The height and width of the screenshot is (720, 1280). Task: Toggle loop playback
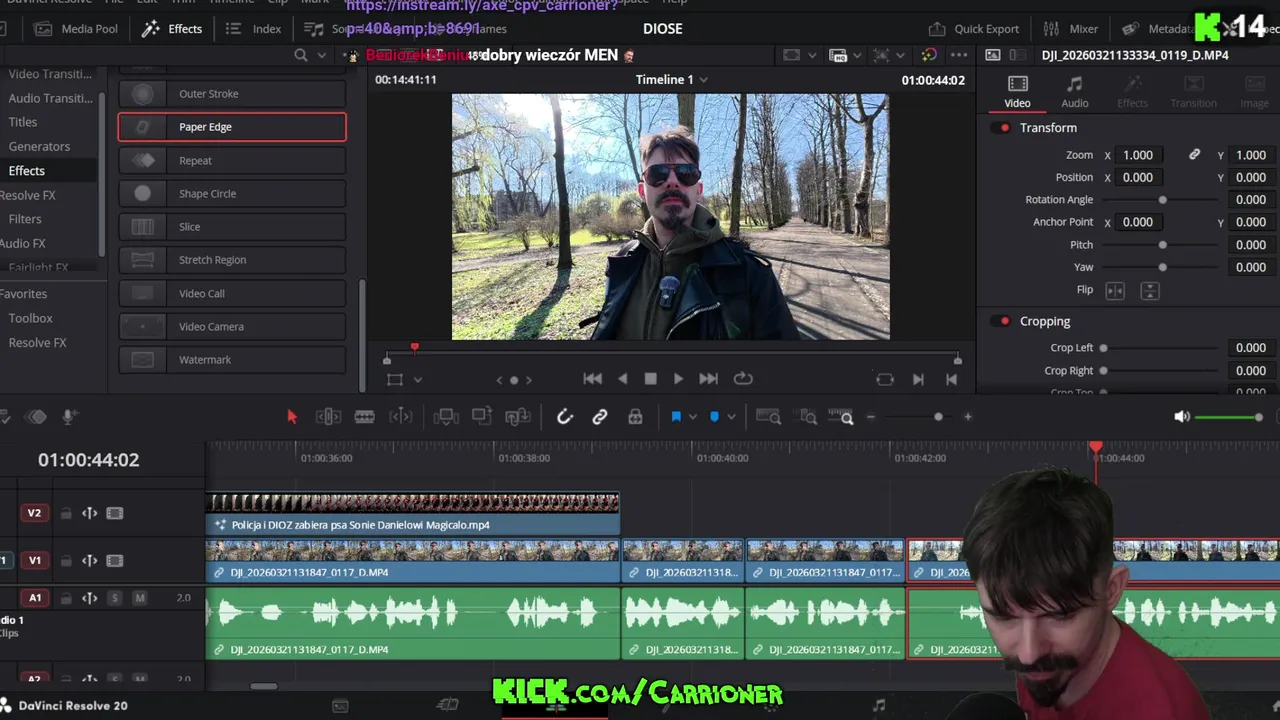[743, 379]
